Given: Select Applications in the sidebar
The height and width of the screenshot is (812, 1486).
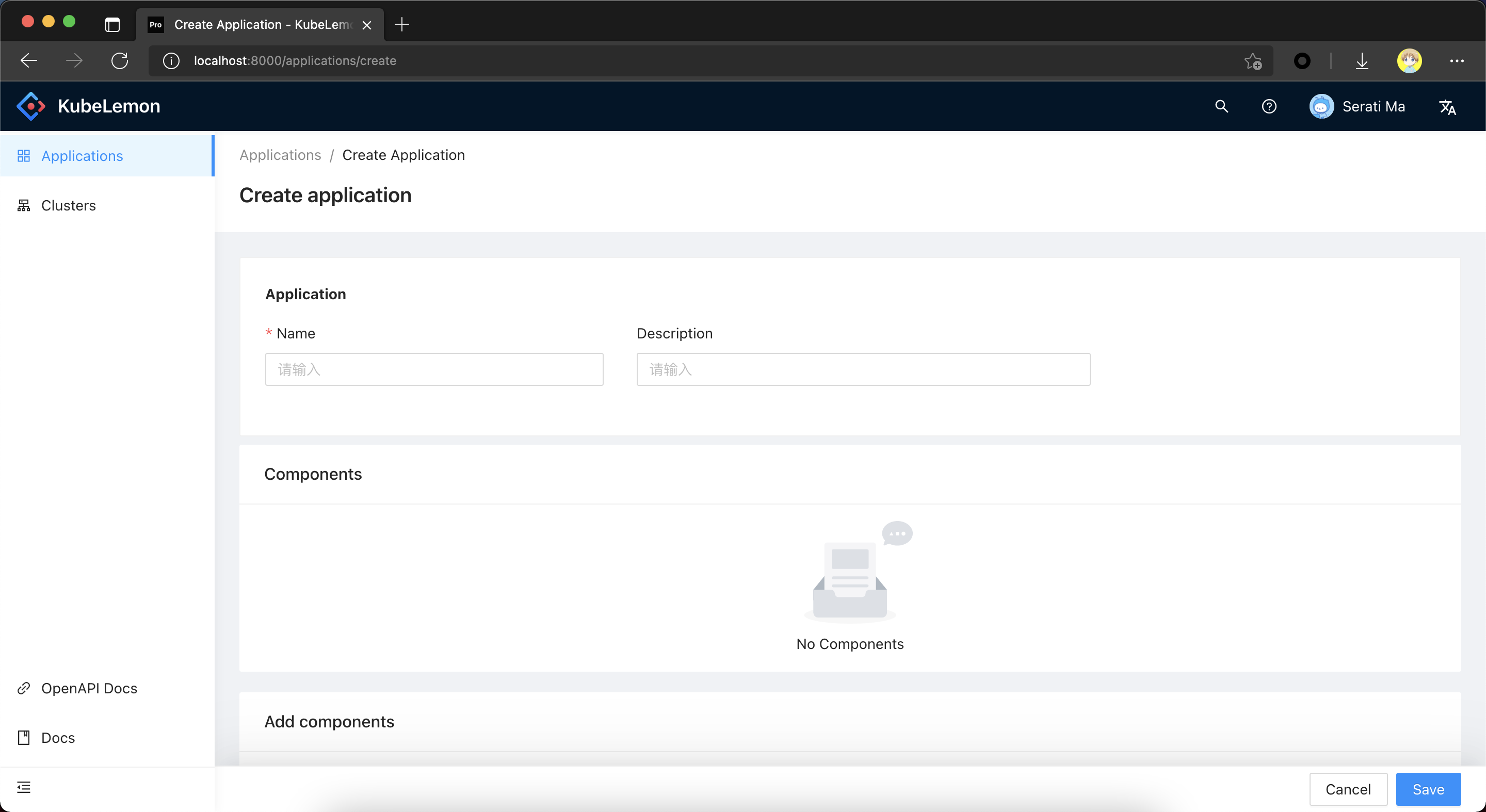Looking at the screenshot, I should click(x=82, y=156).
